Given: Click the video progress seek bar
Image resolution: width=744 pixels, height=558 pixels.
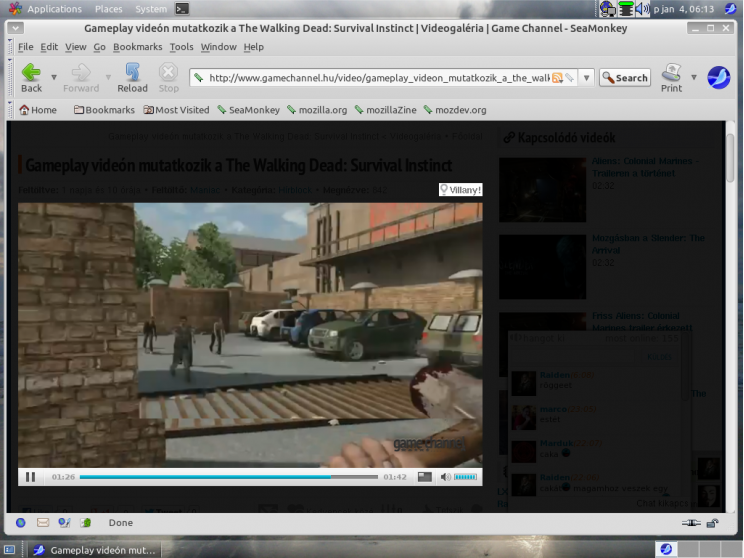Looking at the screenshot, I should coord(229,477).
